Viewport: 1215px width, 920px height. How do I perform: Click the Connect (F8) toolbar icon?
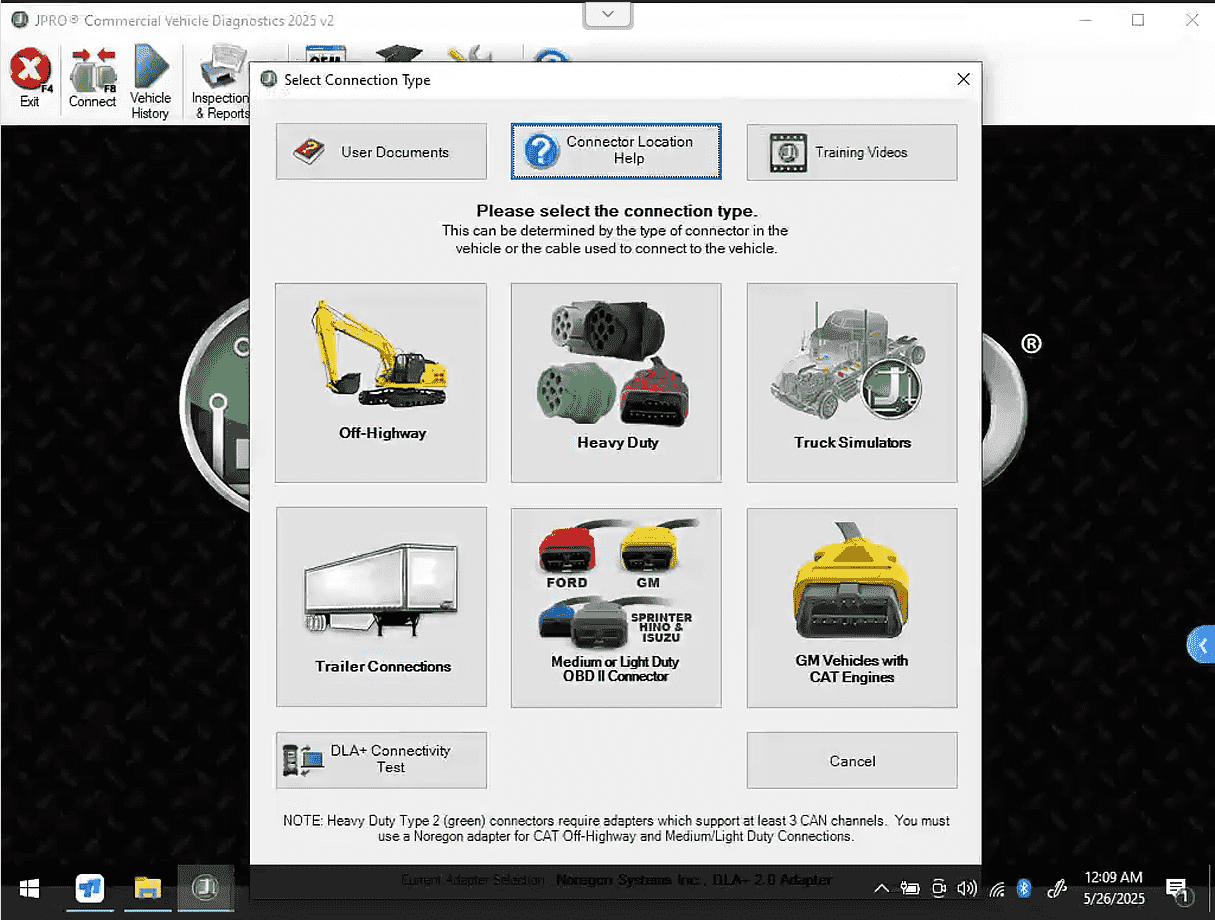(x=92, y=79)
